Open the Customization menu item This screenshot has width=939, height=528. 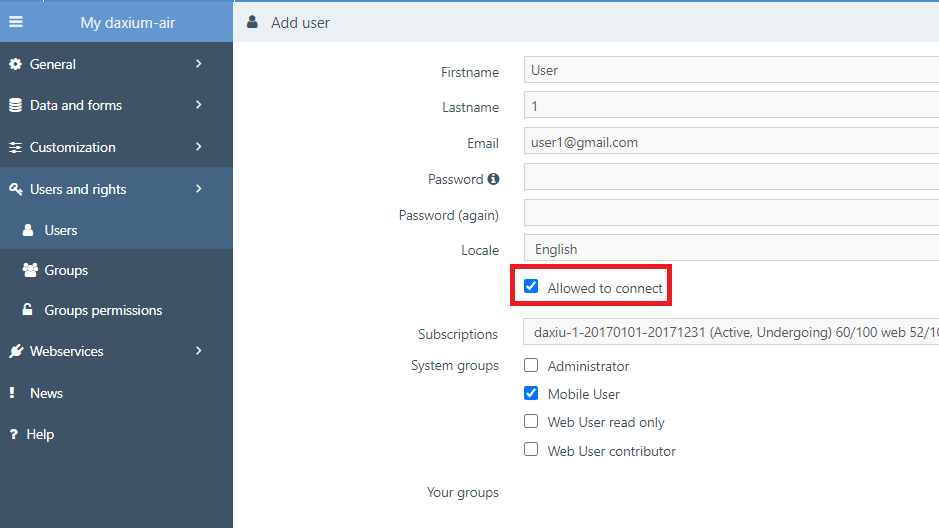[116, 147]
